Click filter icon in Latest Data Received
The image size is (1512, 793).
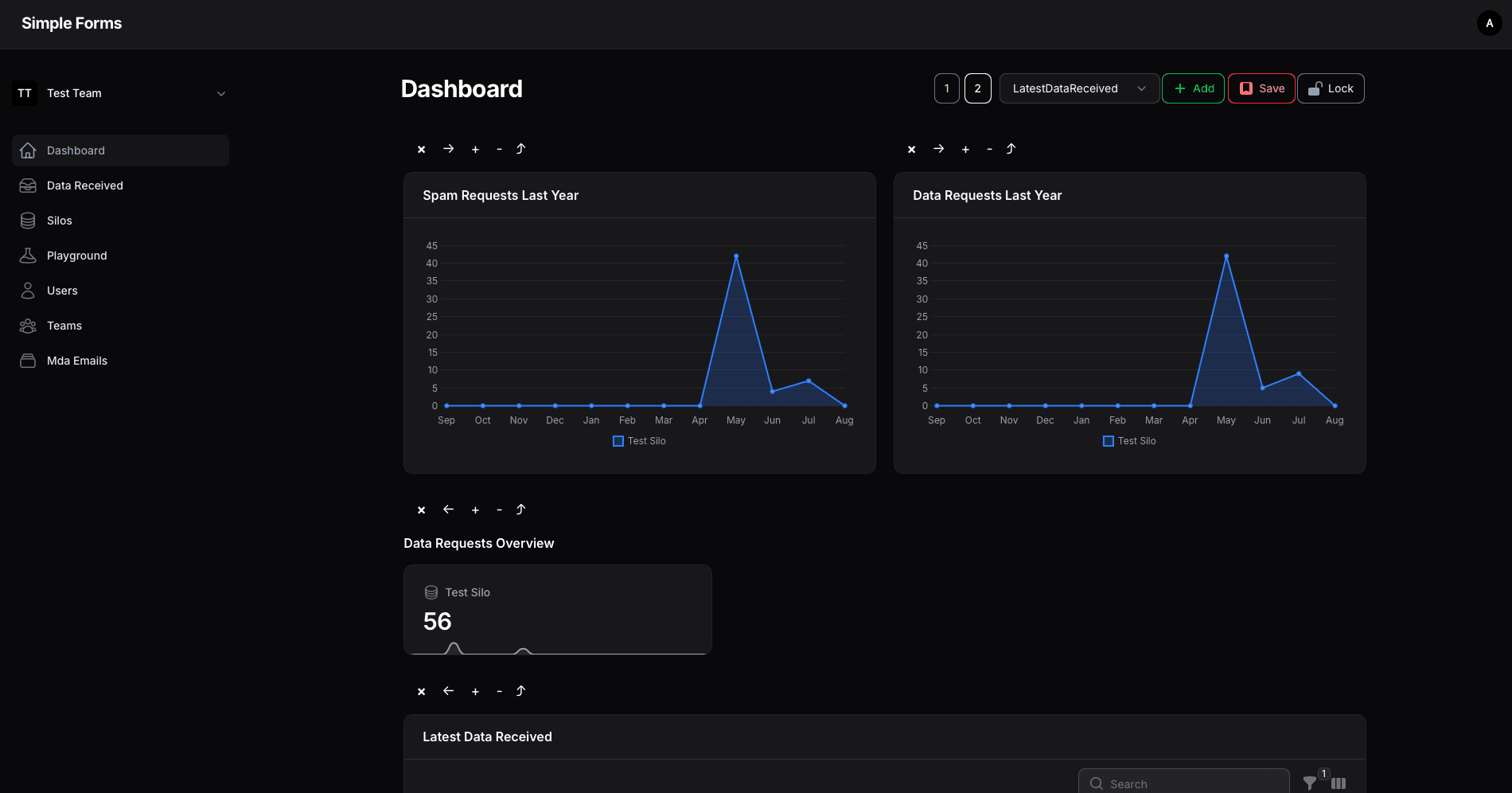(1309, 783)
